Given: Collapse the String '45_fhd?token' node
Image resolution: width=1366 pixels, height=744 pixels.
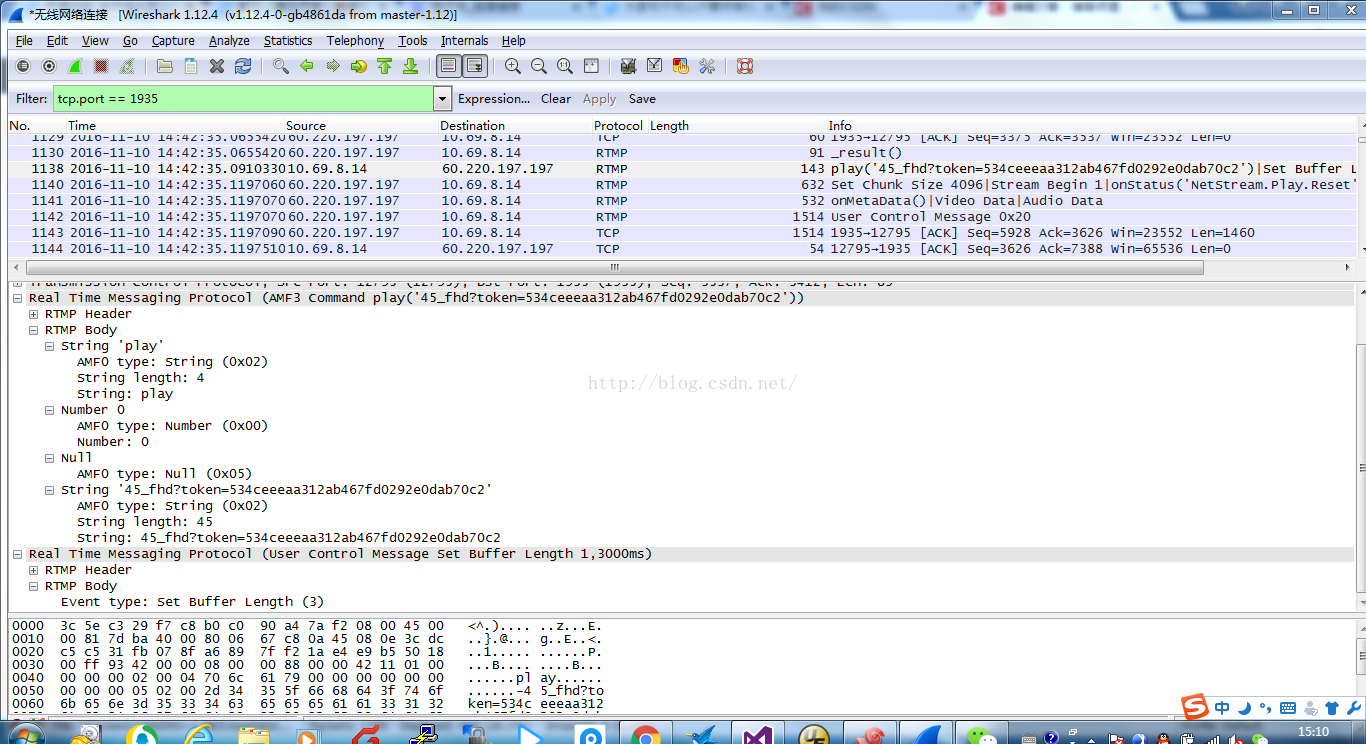Looking at the screenshot, I should (x=50, y=490).
